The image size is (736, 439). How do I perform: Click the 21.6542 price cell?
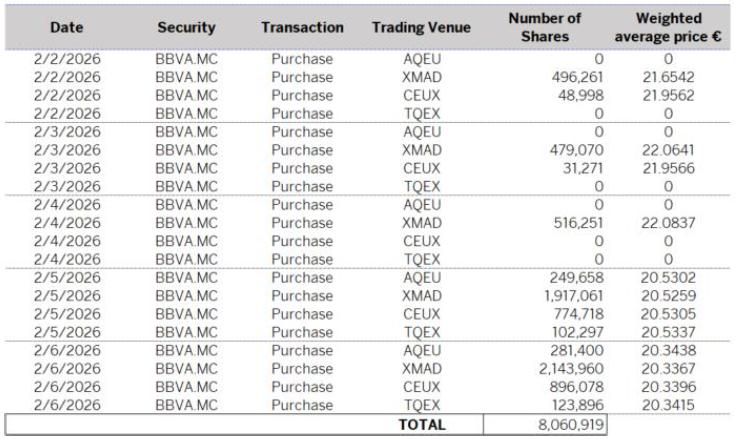667,76
